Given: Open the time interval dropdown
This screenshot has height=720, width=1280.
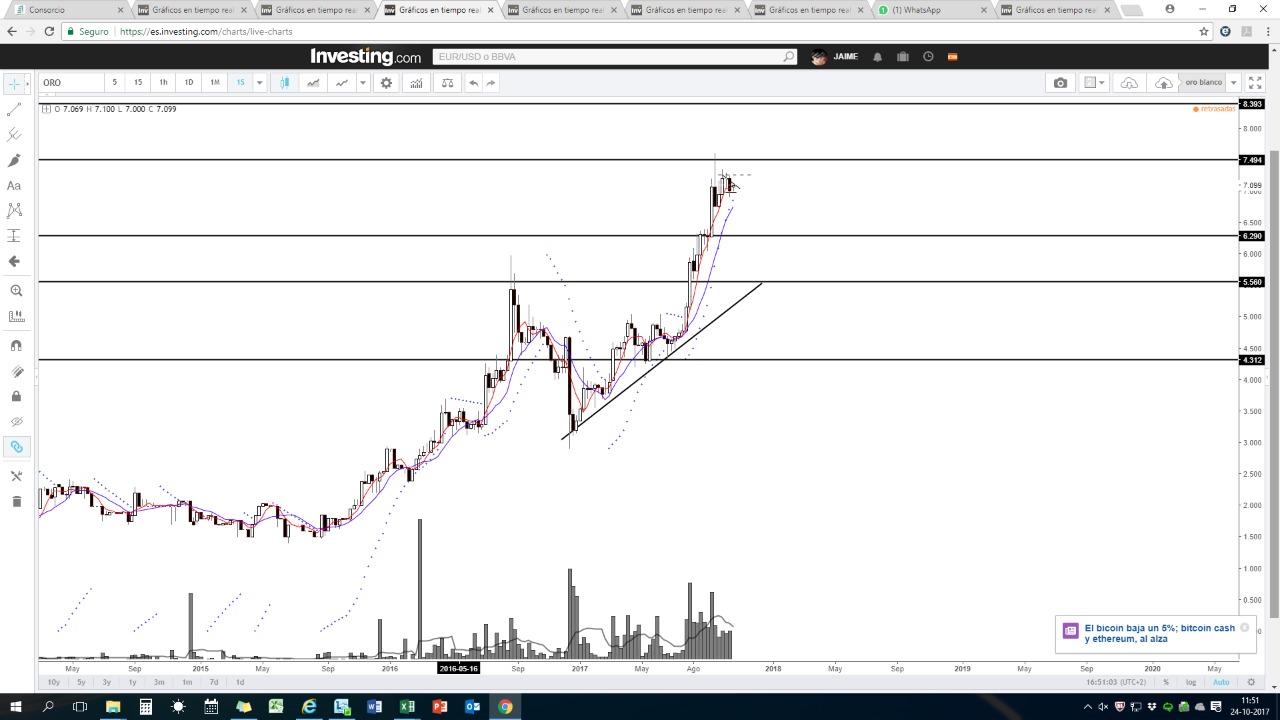Looking at the screenshot, I should (x=259, y=83).
